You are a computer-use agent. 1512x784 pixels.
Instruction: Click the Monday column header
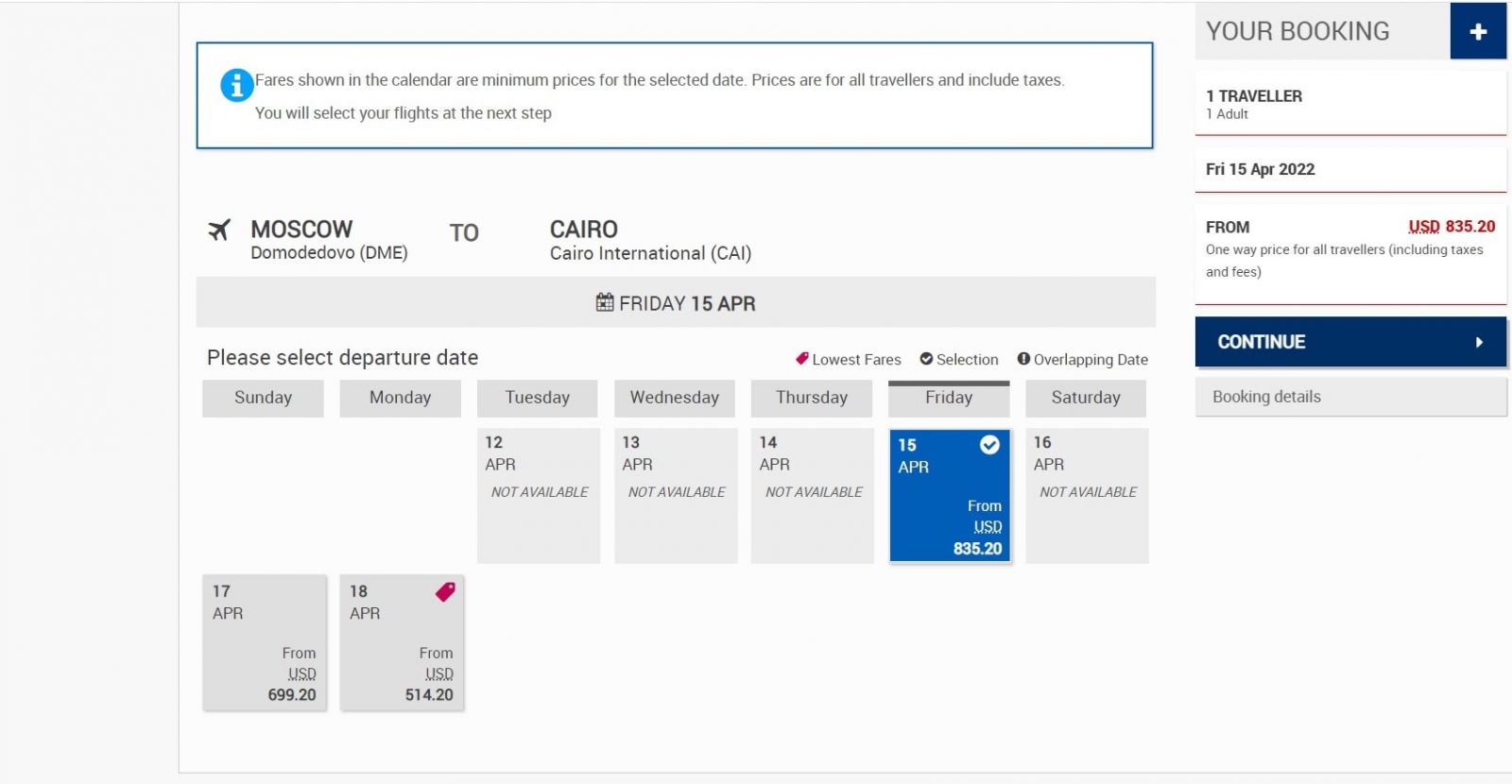point(400,398)
